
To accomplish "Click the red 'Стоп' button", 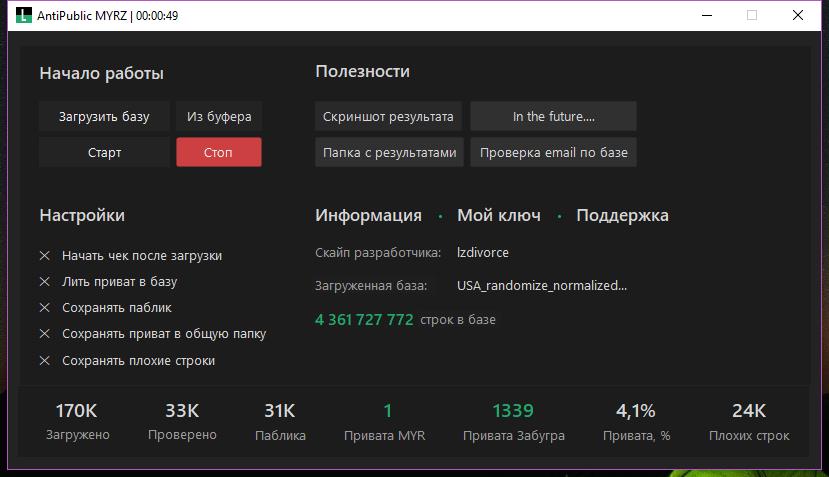I will [219, 152].
